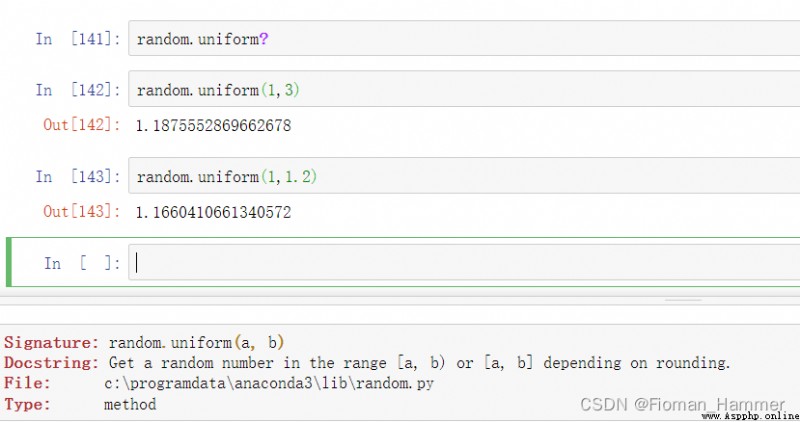The image size is (800, 422).
Task: Focus the empty active code cell
Action: (460, 263)
